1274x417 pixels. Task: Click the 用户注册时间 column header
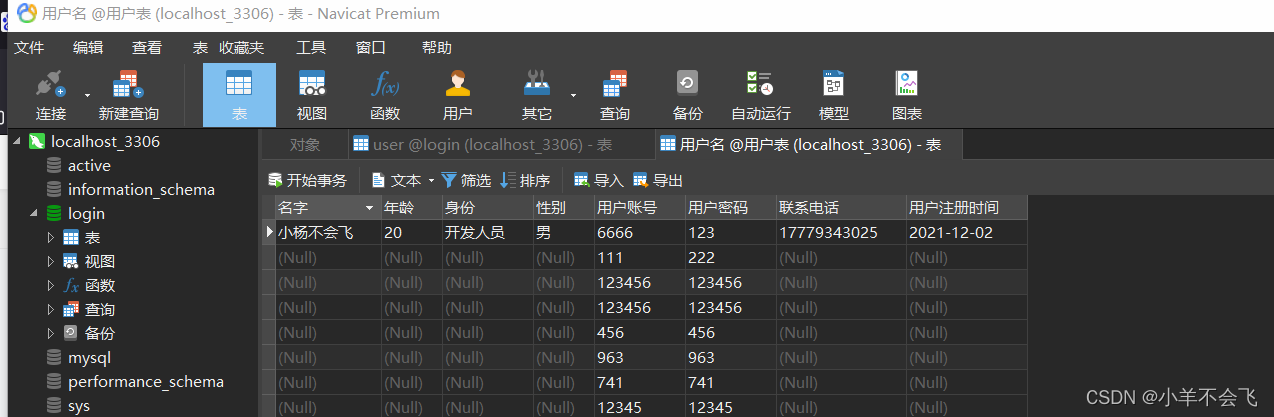[967, 208]
